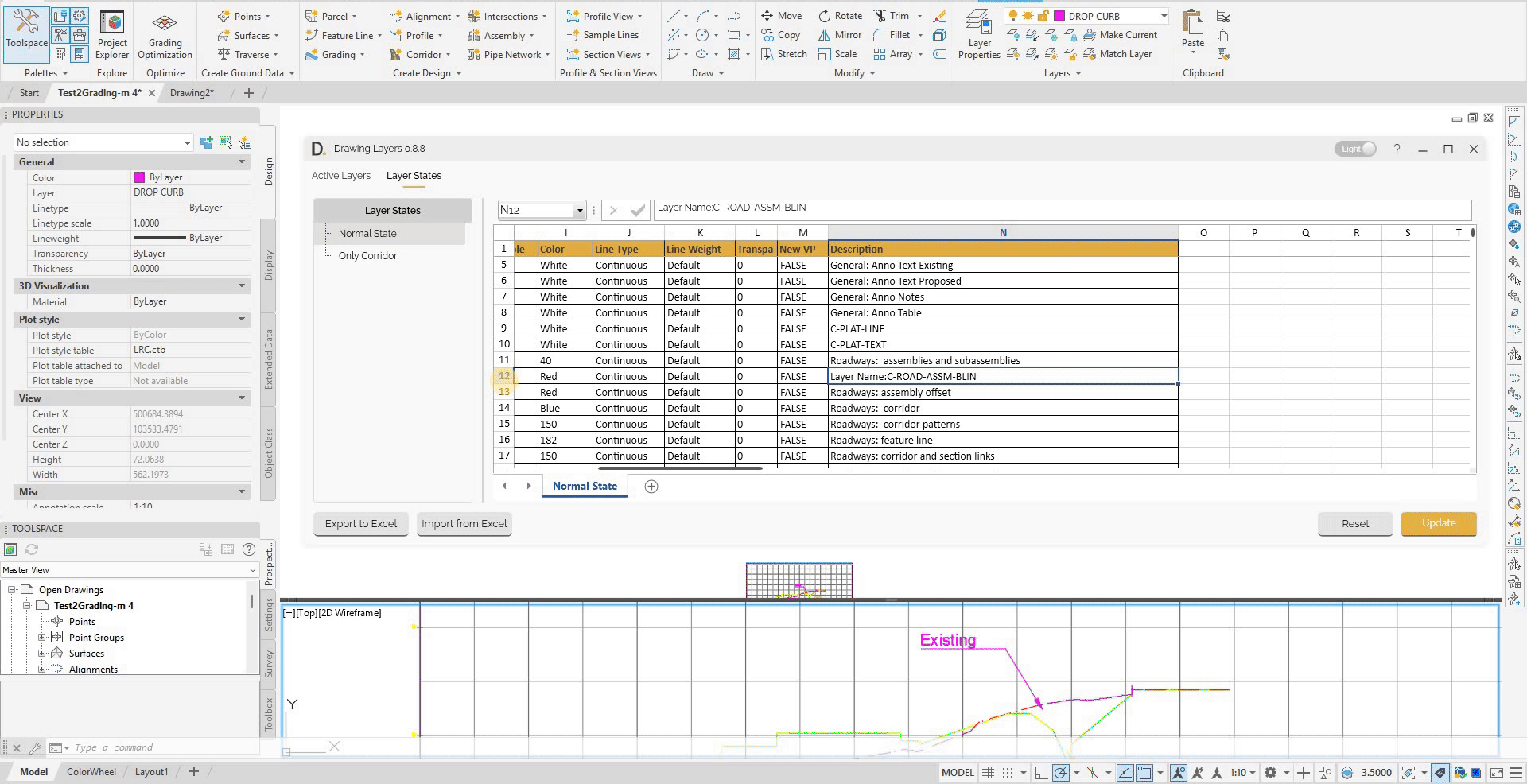This screenshot has width=1527, height=784.
Task: Click the ByLayer color swatch in Properties
Action: [x=141, y=177]
